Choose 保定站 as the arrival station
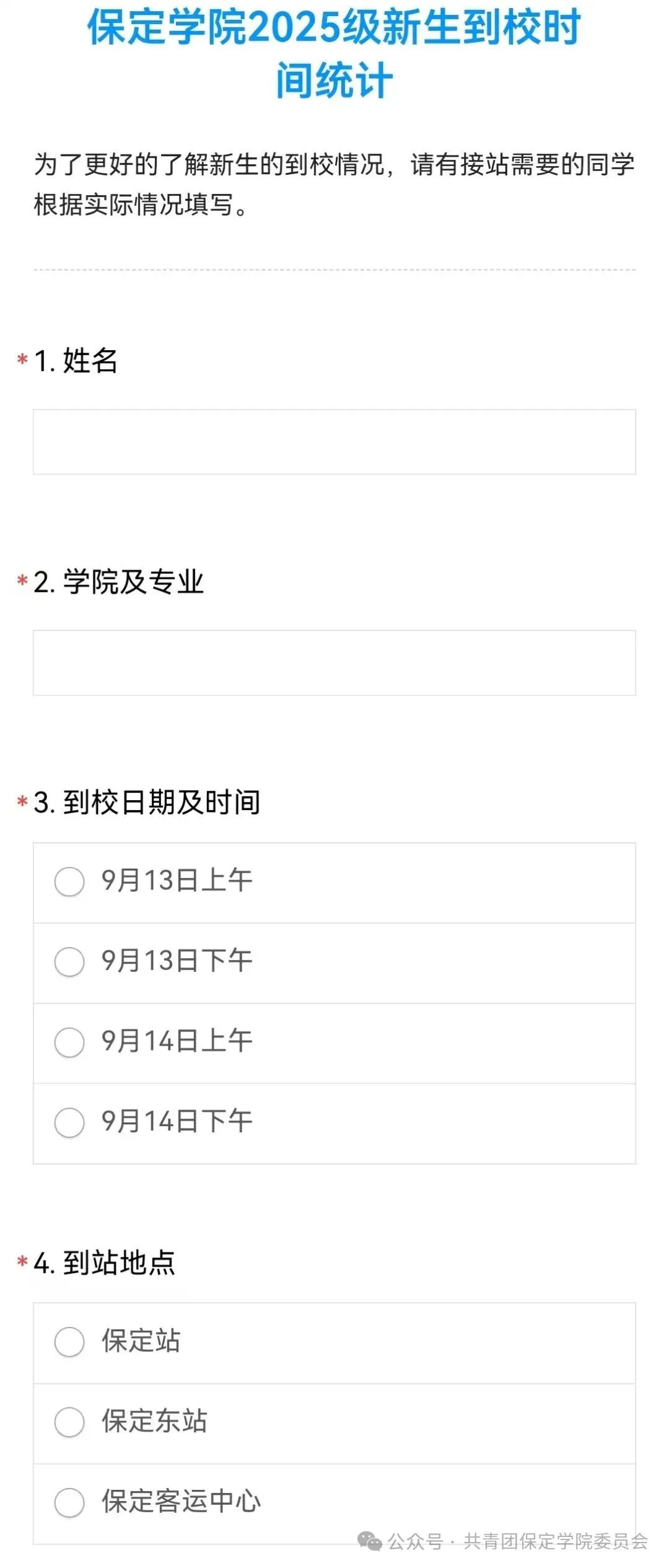 point(69,1342)
